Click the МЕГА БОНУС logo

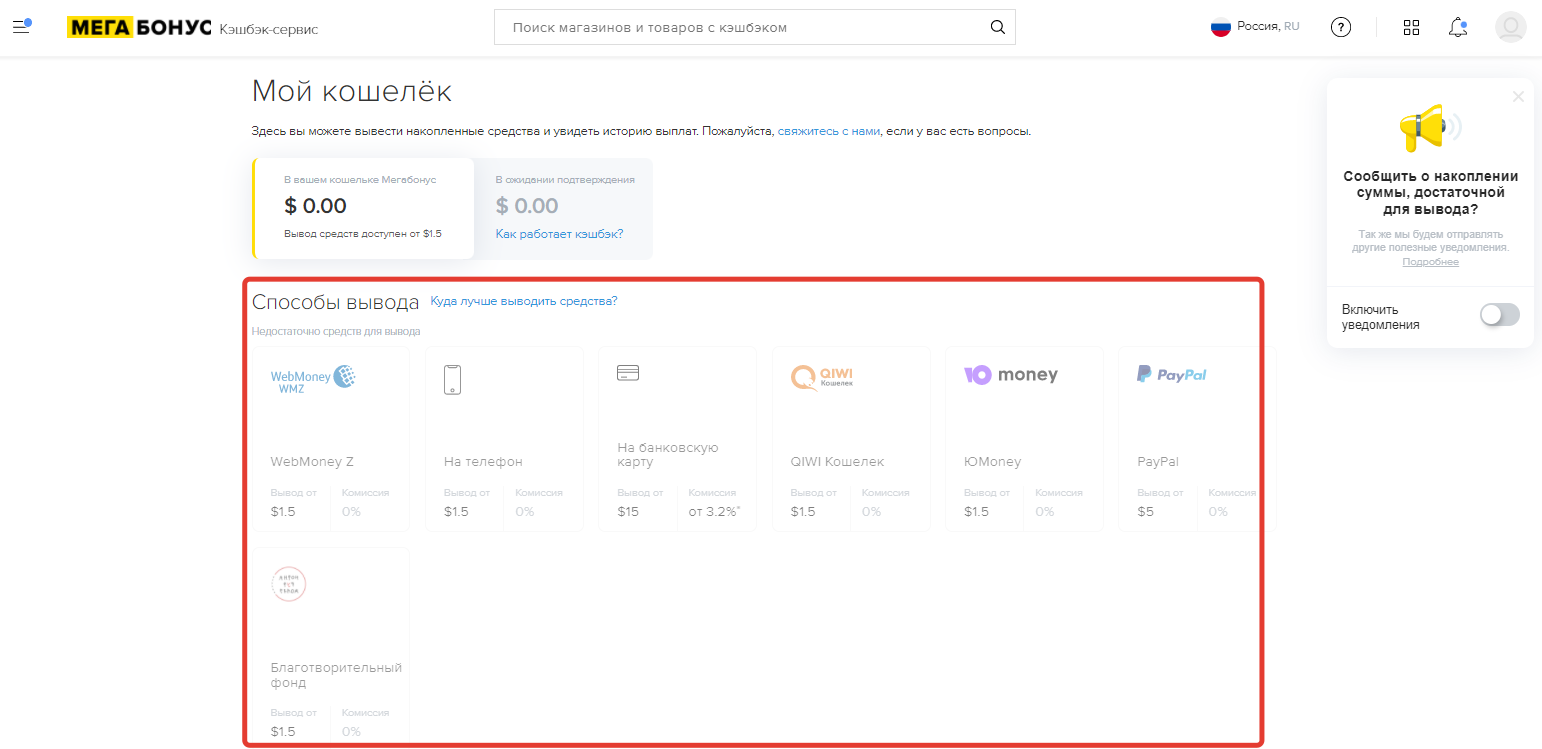click(139, 28)
